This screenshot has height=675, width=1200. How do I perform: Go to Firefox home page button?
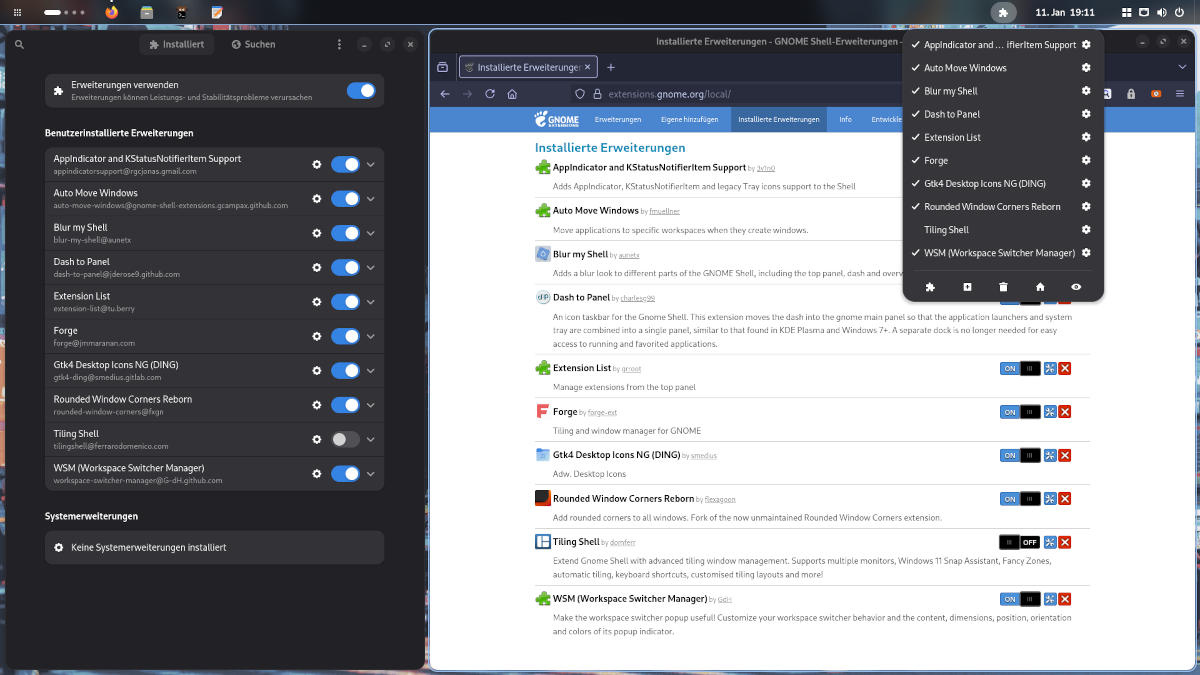pos(512,94)
